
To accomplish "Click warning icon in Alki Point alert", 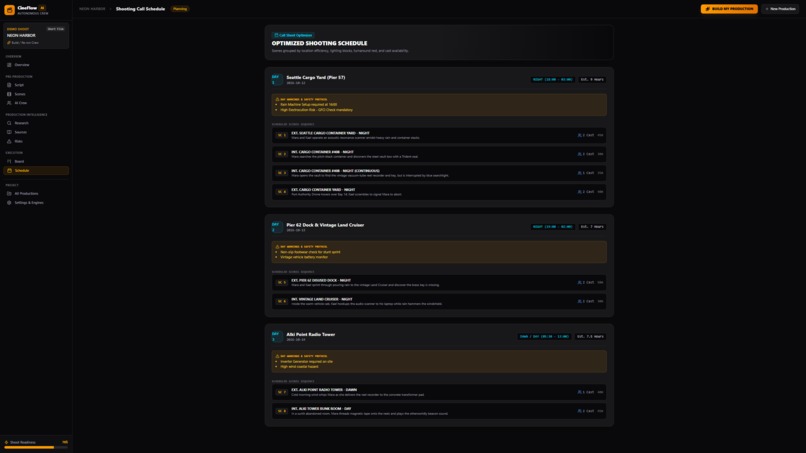I will pyautogui.click(x=278, y=356).
